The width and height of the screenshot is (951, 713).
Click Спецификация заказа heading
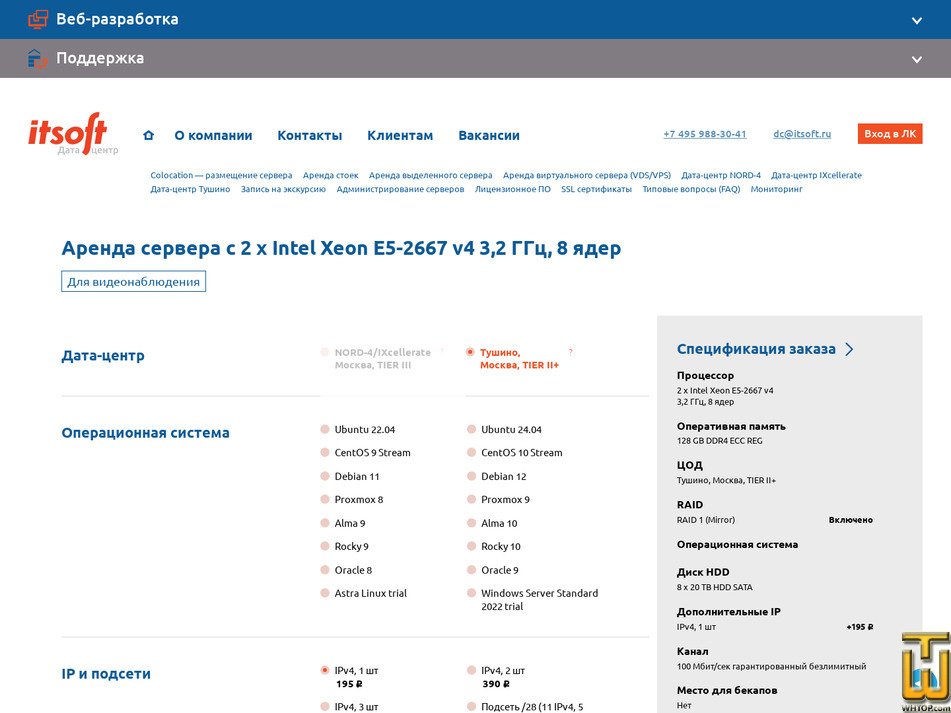[756, 349]
